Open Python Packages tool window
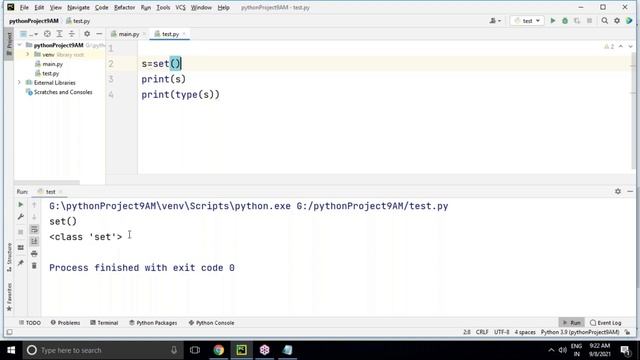Image resolution: width=640 pixels, height=360 pixels. tap(153, 322)
